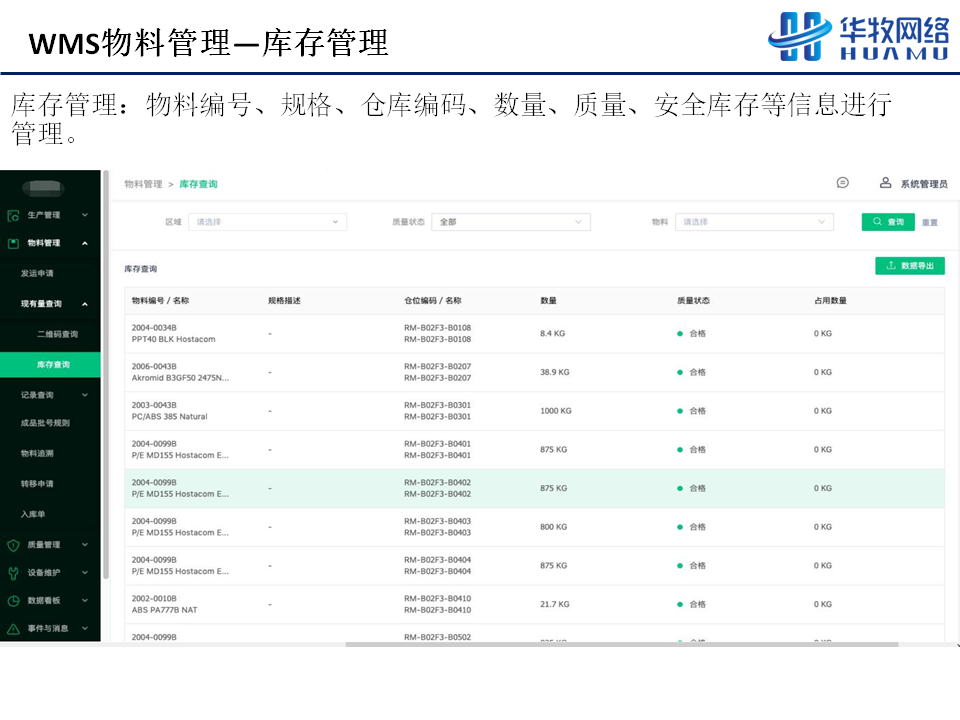Expand the 数据看板 menu chevron
Viewport: 960px width, 720px height.
point(85,601)
